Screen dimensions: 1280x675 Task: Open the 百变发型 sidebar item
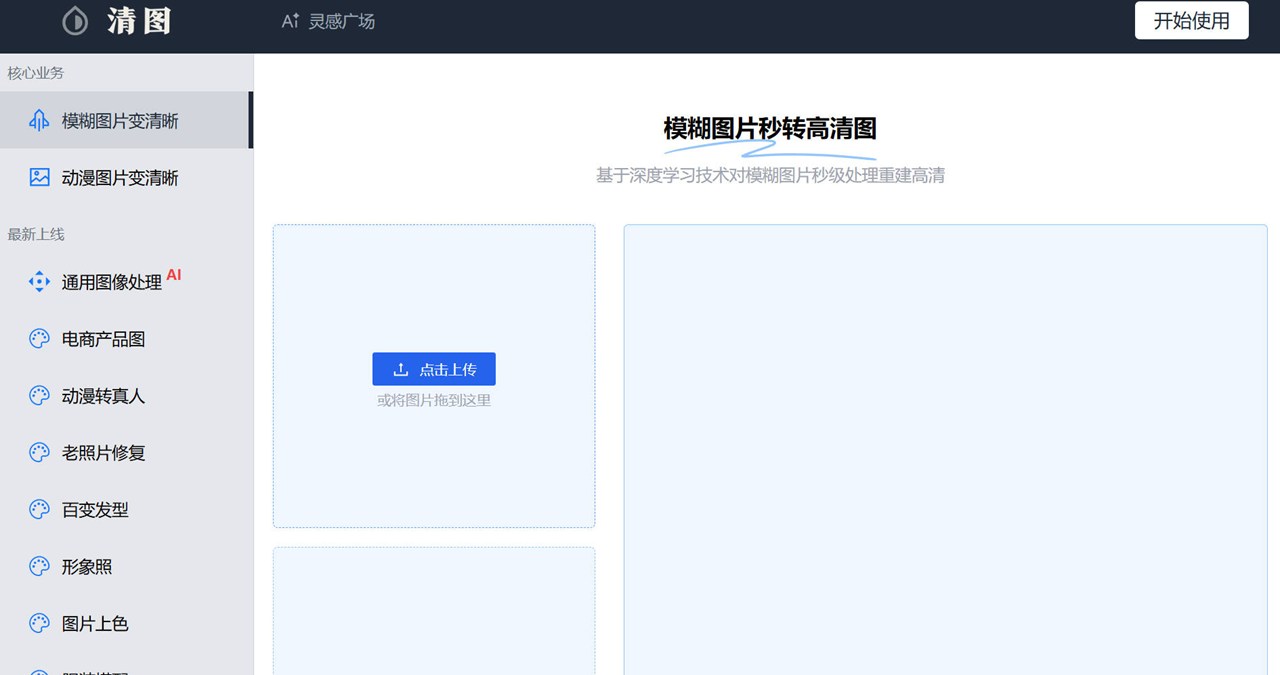pos(126,510)
